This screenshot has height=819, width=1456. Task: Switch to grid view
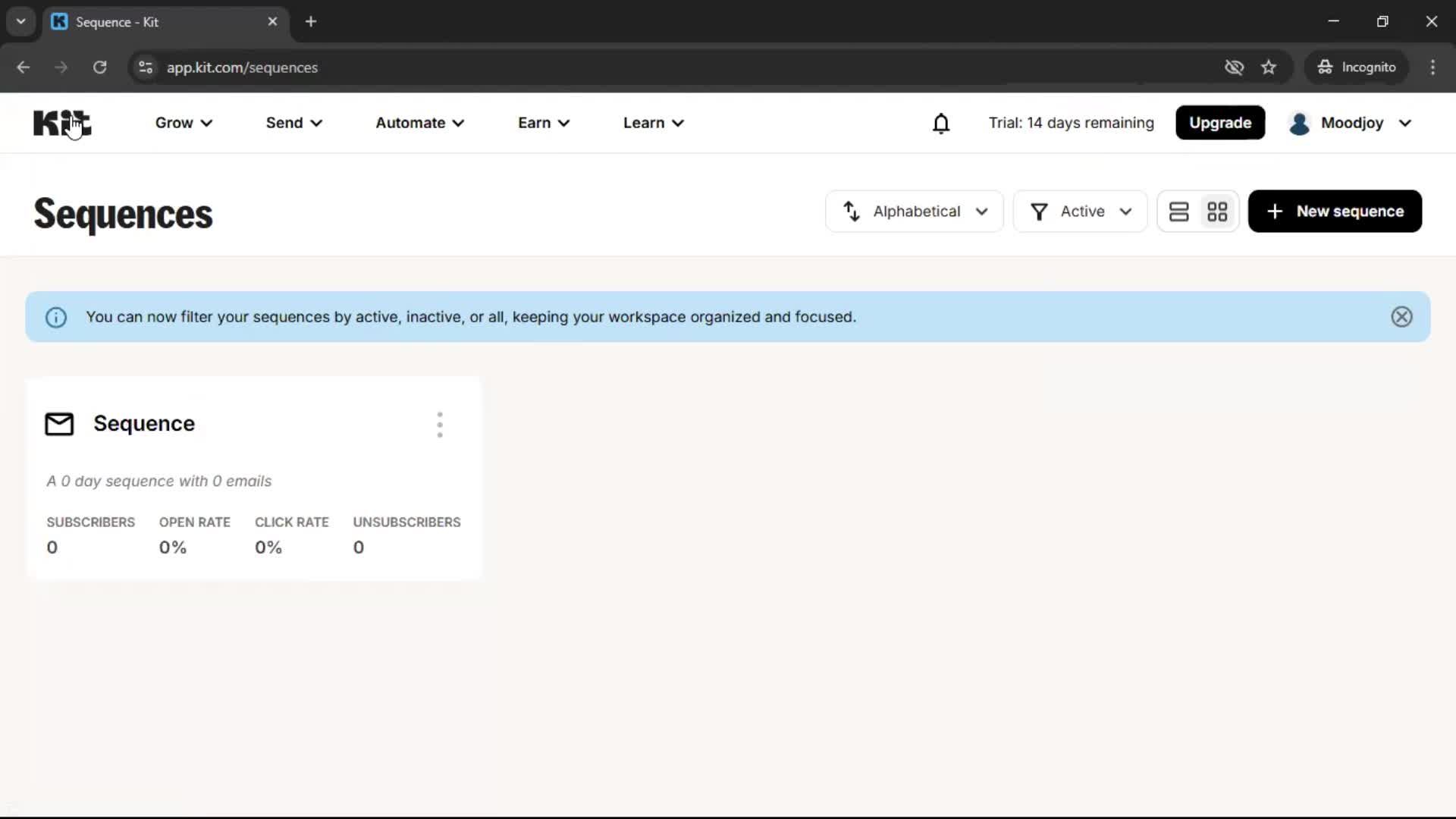(1218, 211)
